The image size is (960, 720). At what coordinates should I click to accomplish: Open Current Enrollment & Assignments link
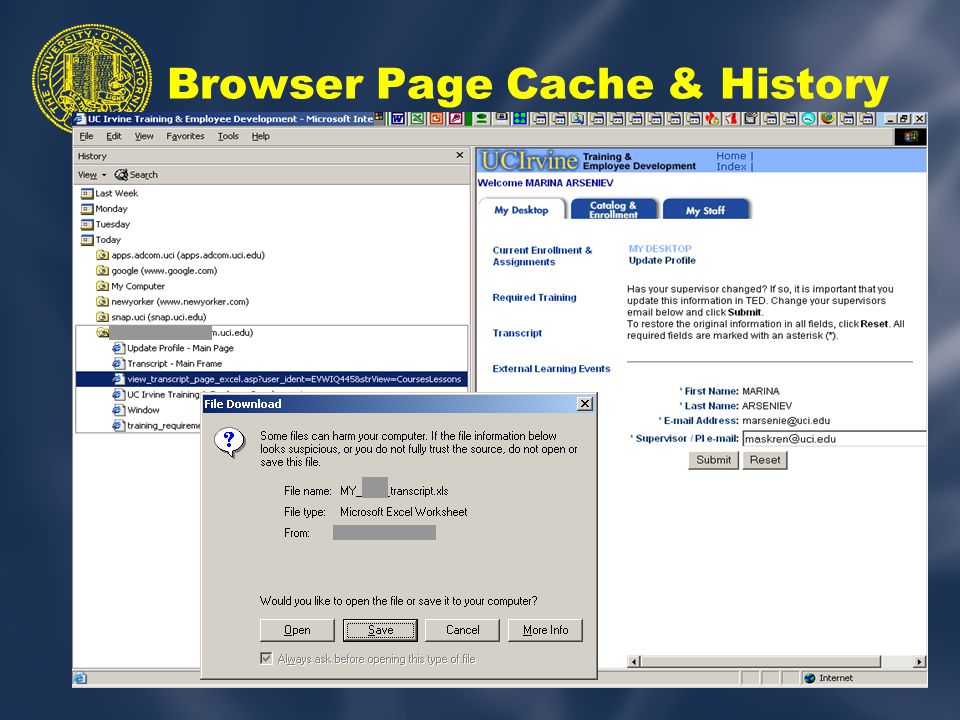[542, 256]
